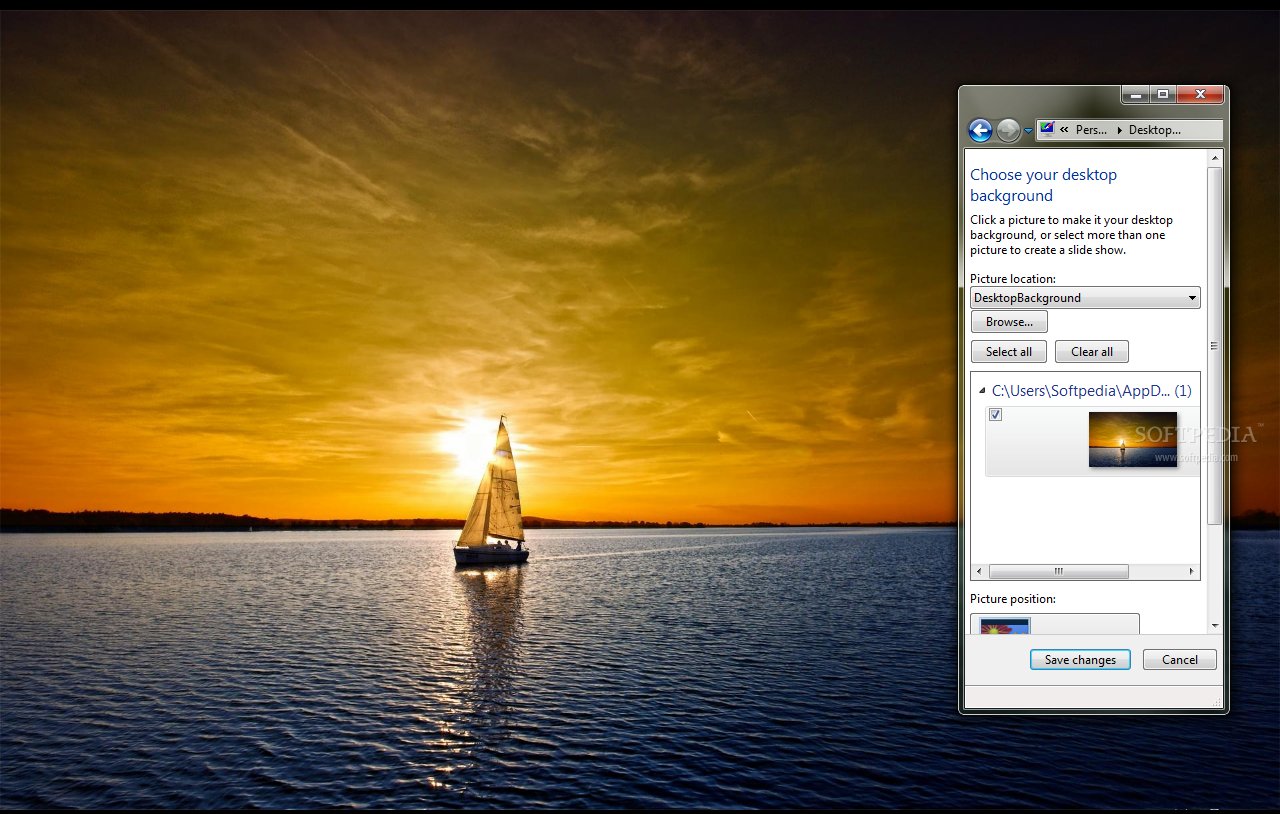Click the horizontal scrollbar thumb in picture list
The image size is (1280, 814).
pyautogui.click(x=1059, y=572)
